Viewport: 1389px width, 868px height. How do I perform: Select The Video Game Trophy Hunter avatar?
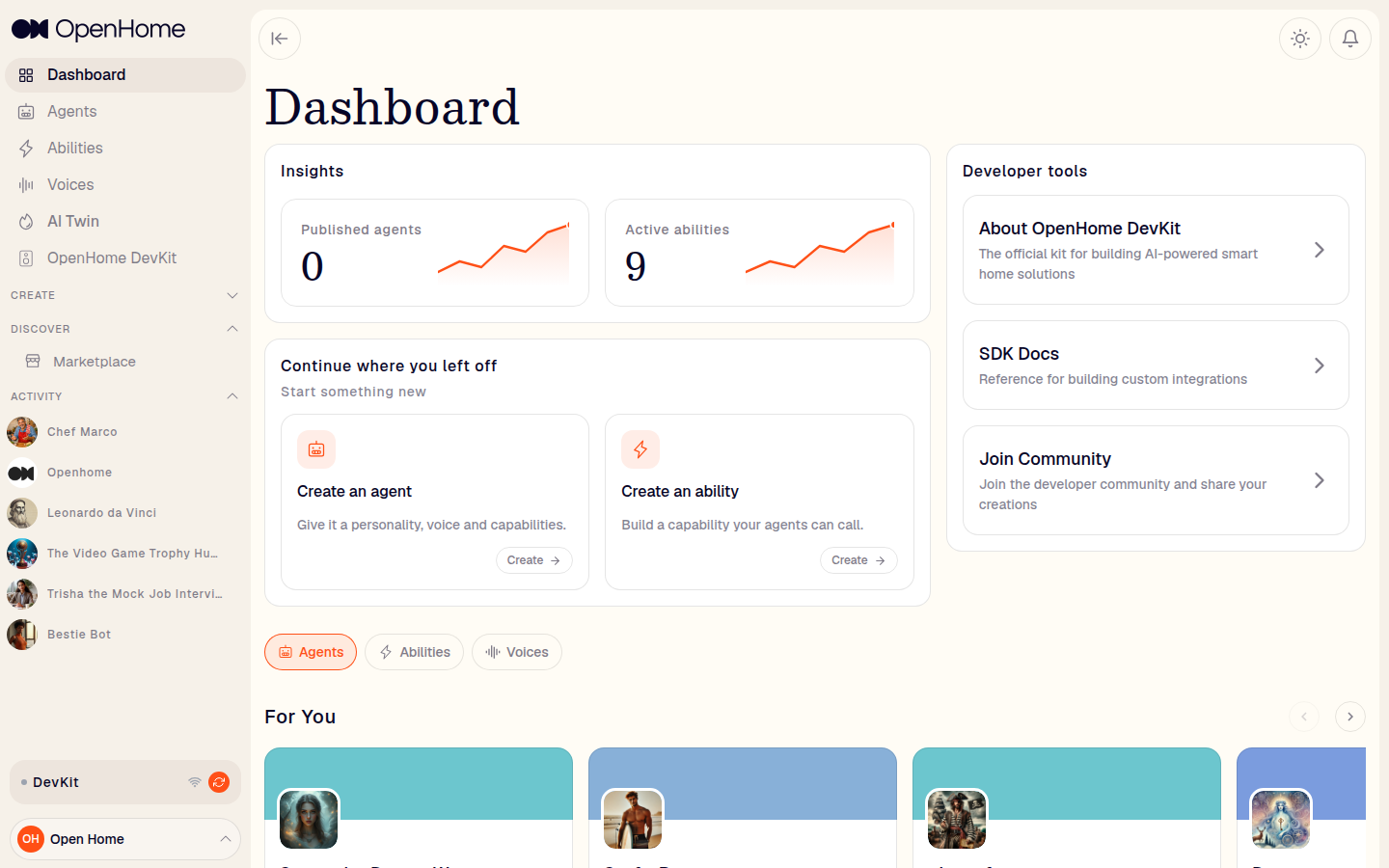pos(22,554)
